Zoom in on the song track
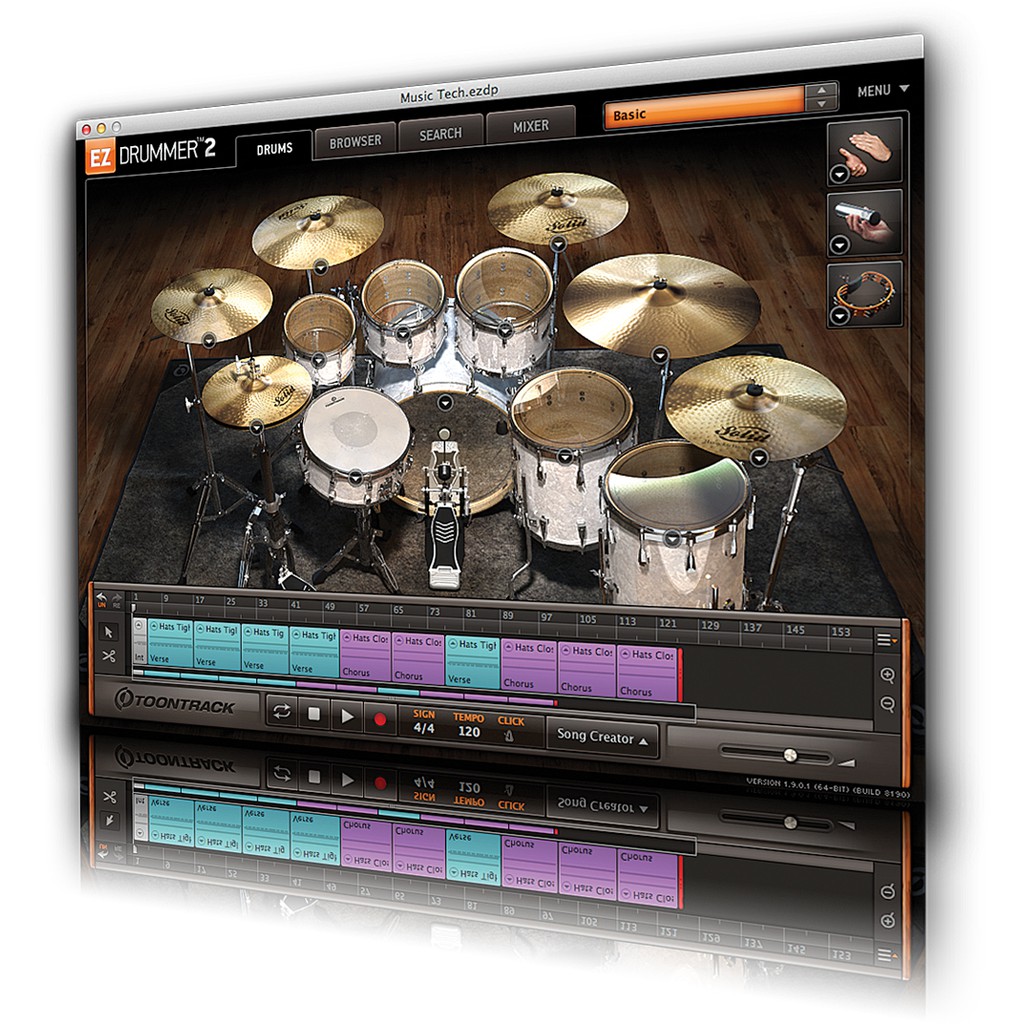 (x=887, y=675)
